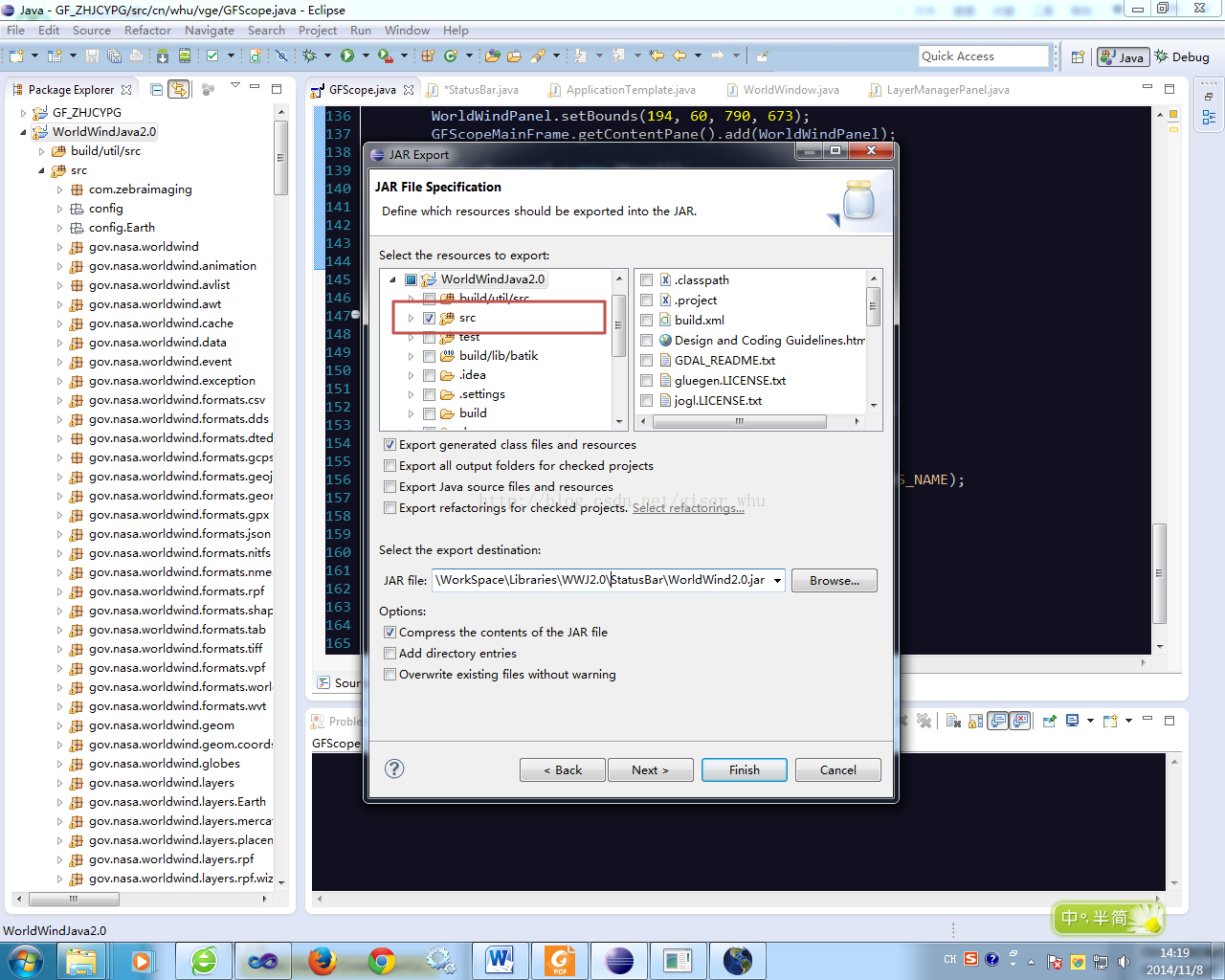Click horizontal scrollbar of resource file list
The image size is (1225, 980).
(738, 421)
